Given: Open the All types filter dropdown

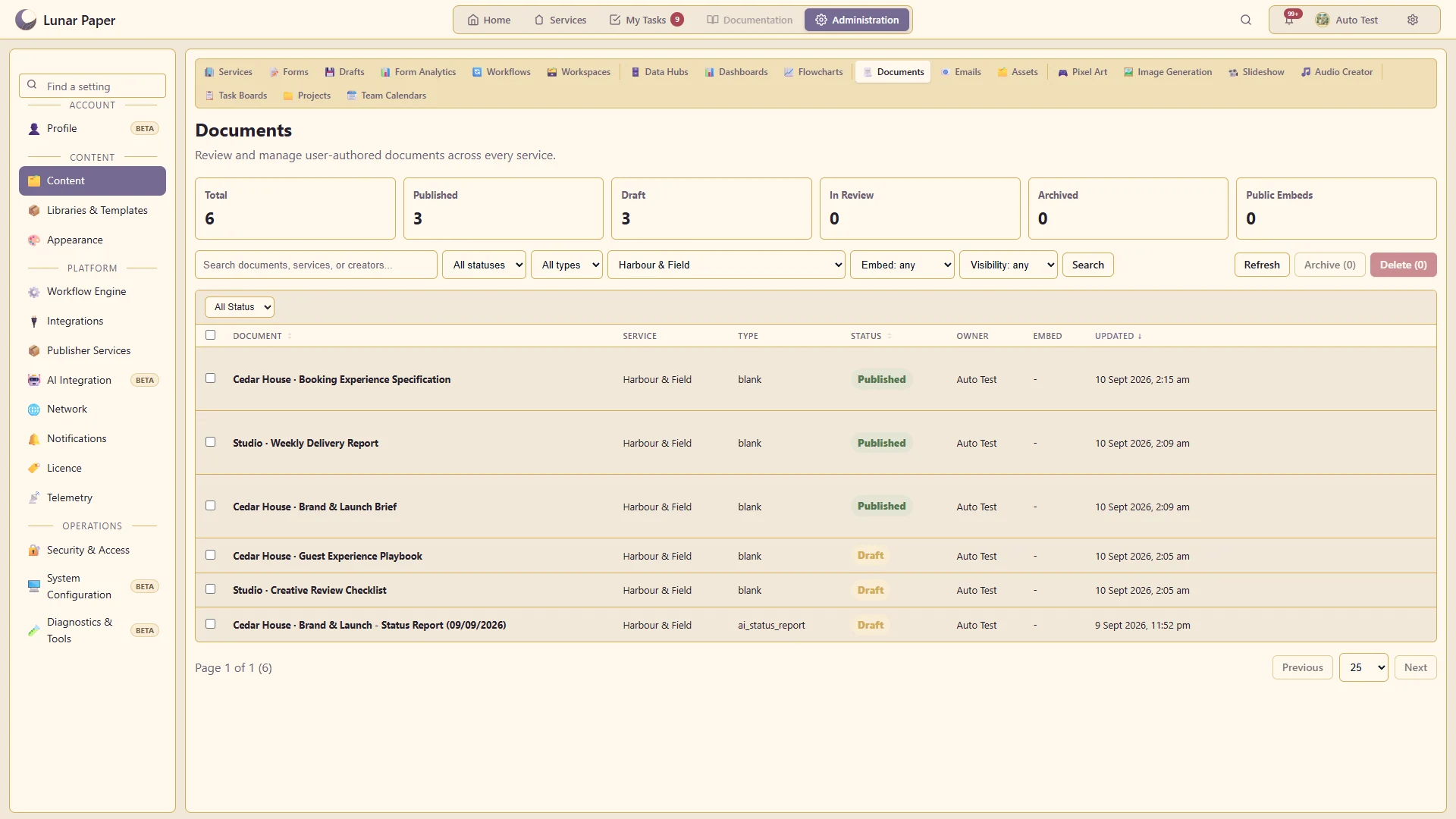Looking at the screenshot, I should (566, 265).
